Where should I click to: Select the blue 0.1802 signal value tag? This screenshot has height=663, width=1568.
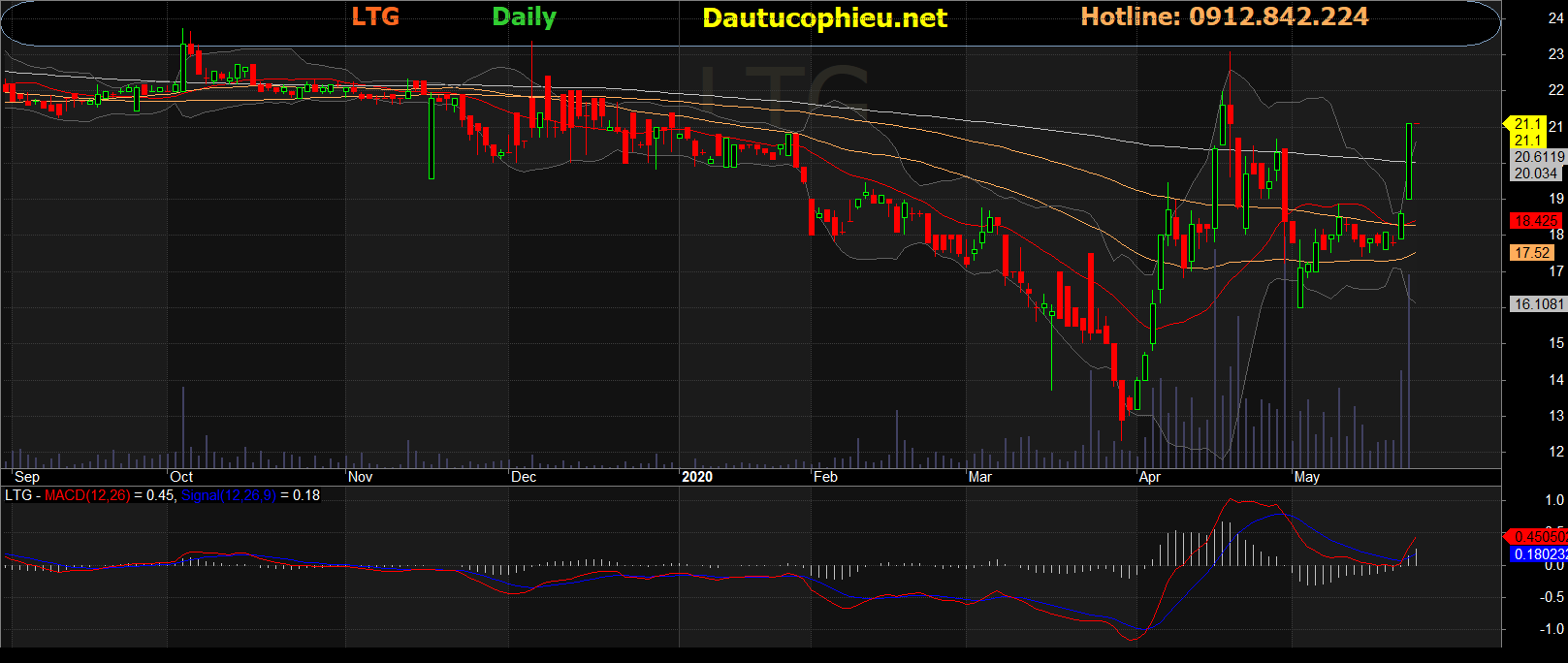(1539, 553)
